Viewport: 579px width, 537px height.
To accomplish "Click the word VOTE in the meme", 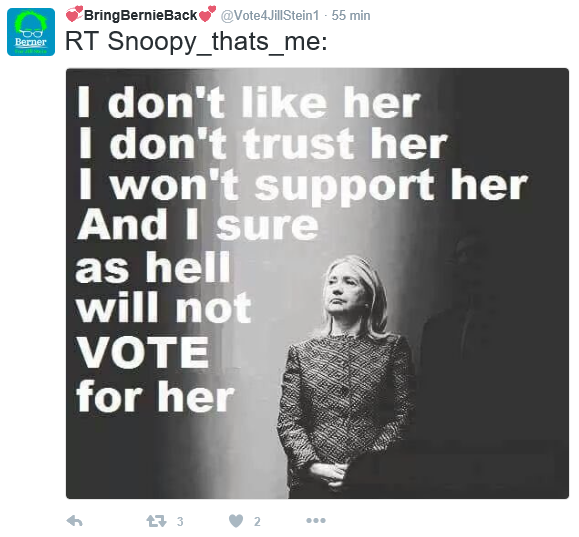I will [143, 352].
